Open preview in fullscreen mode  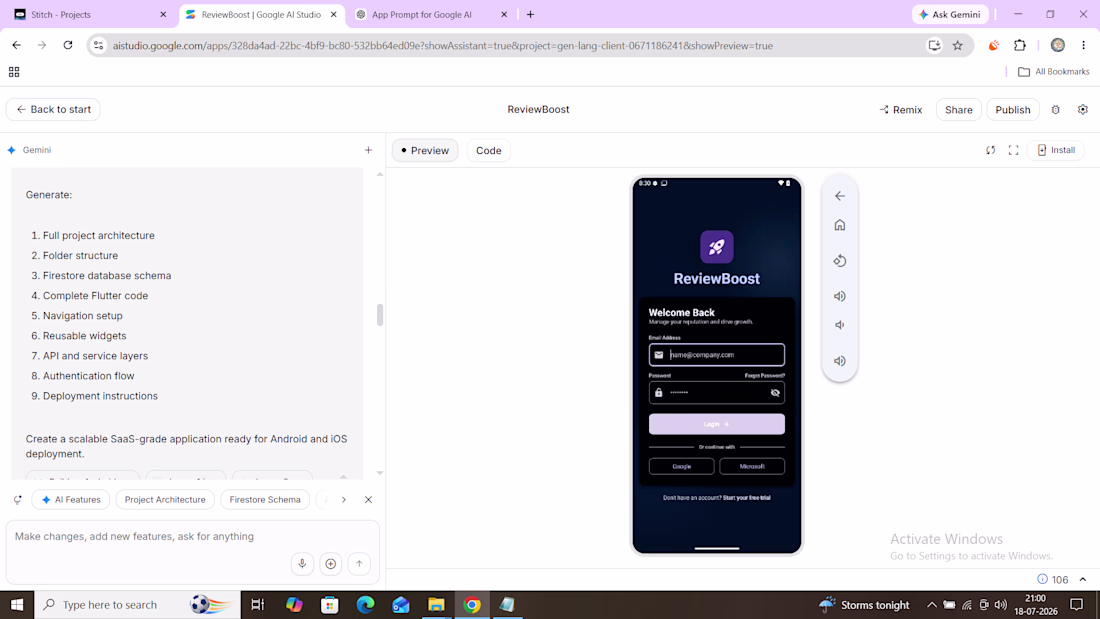(x=1014, y=150)
